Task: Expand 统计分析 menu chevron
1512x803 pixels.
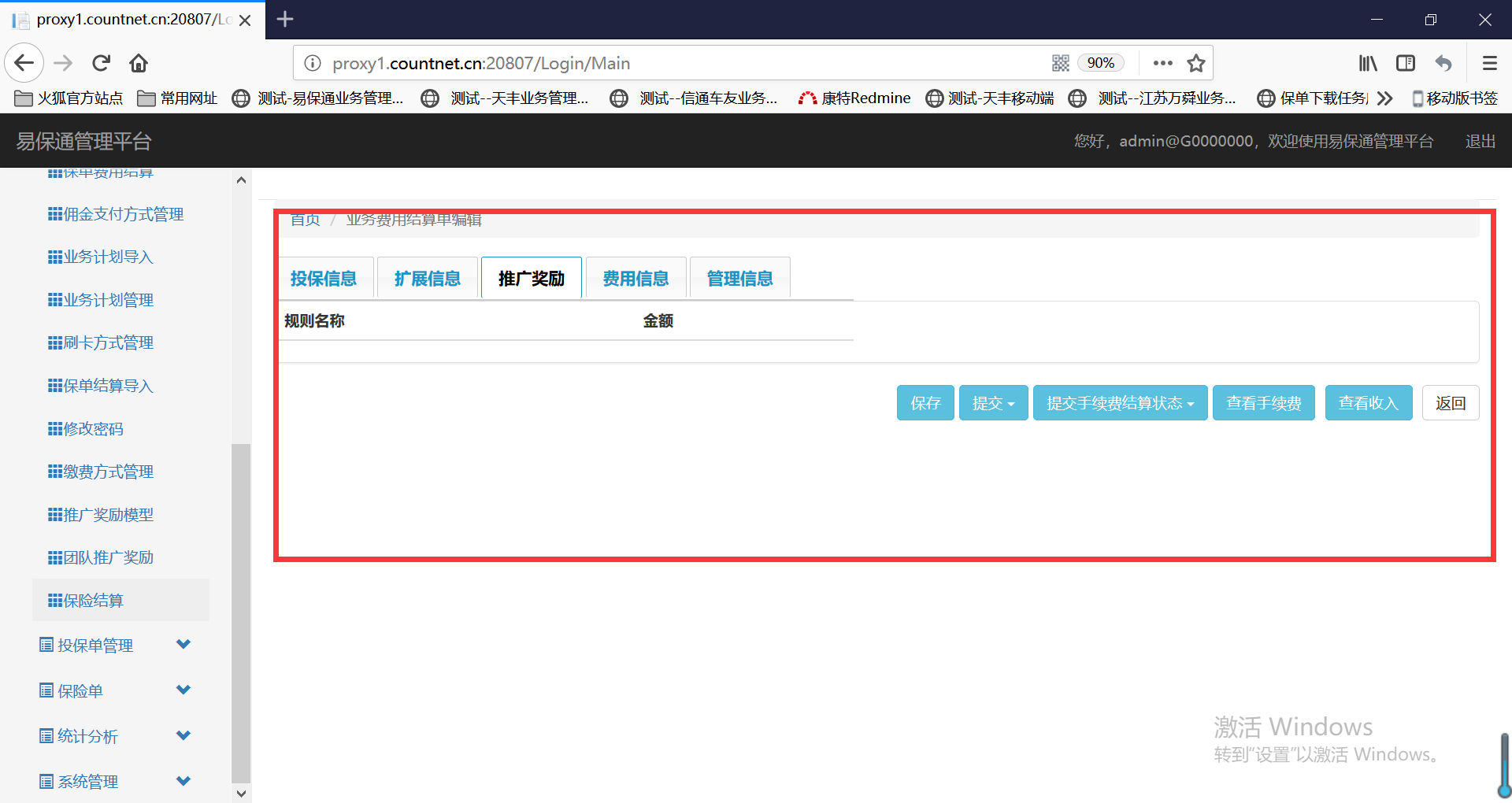Action: pos(183,736)
